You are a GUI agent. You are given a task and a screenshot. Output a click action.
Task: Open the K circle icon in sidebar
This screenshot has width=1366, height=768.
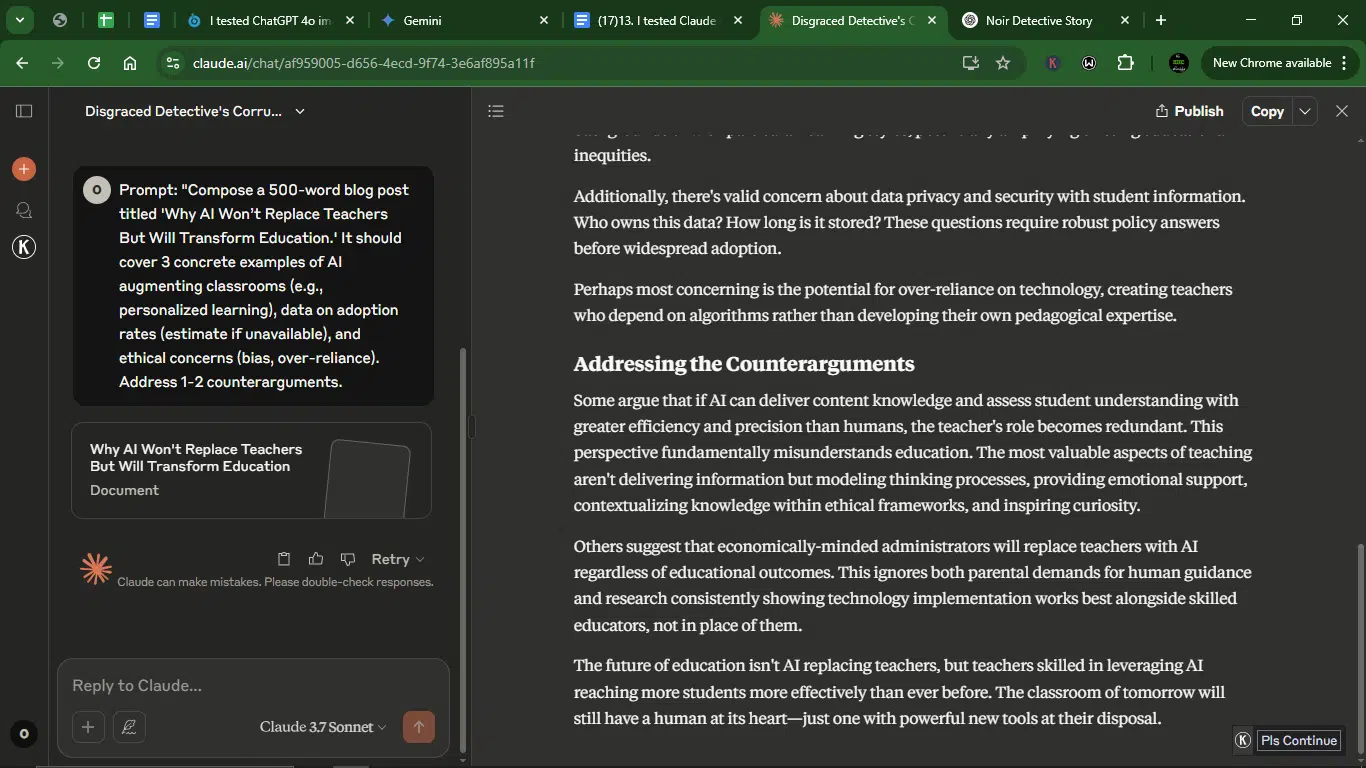(24, 247)
